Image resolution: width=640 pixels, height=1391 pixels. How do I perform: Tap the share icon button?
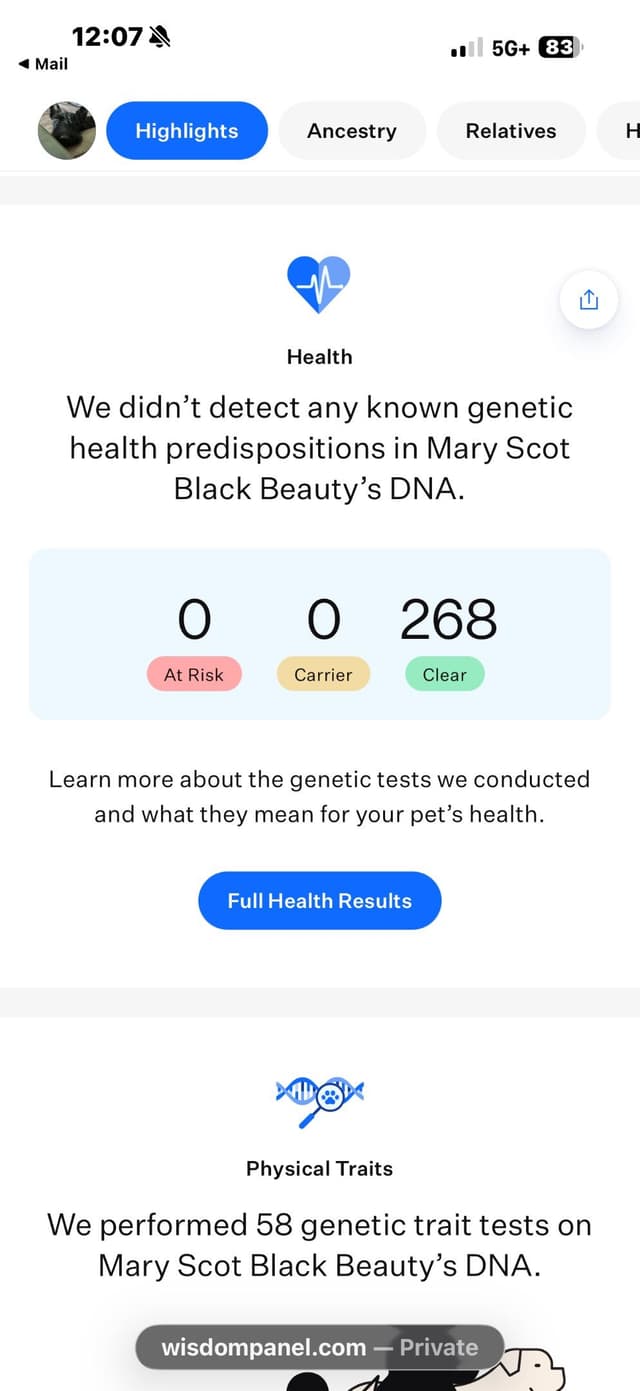589,299
